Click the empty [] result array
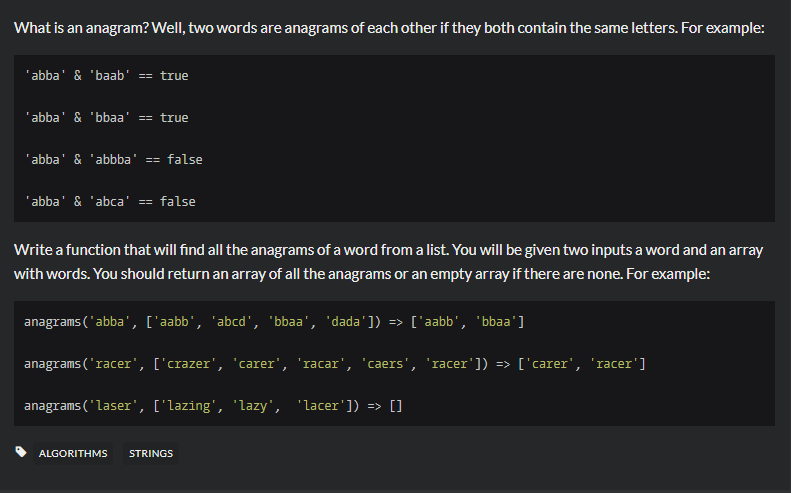Image resolution: width=791 pixels, height=493 pixels. [x=394, y=406]
